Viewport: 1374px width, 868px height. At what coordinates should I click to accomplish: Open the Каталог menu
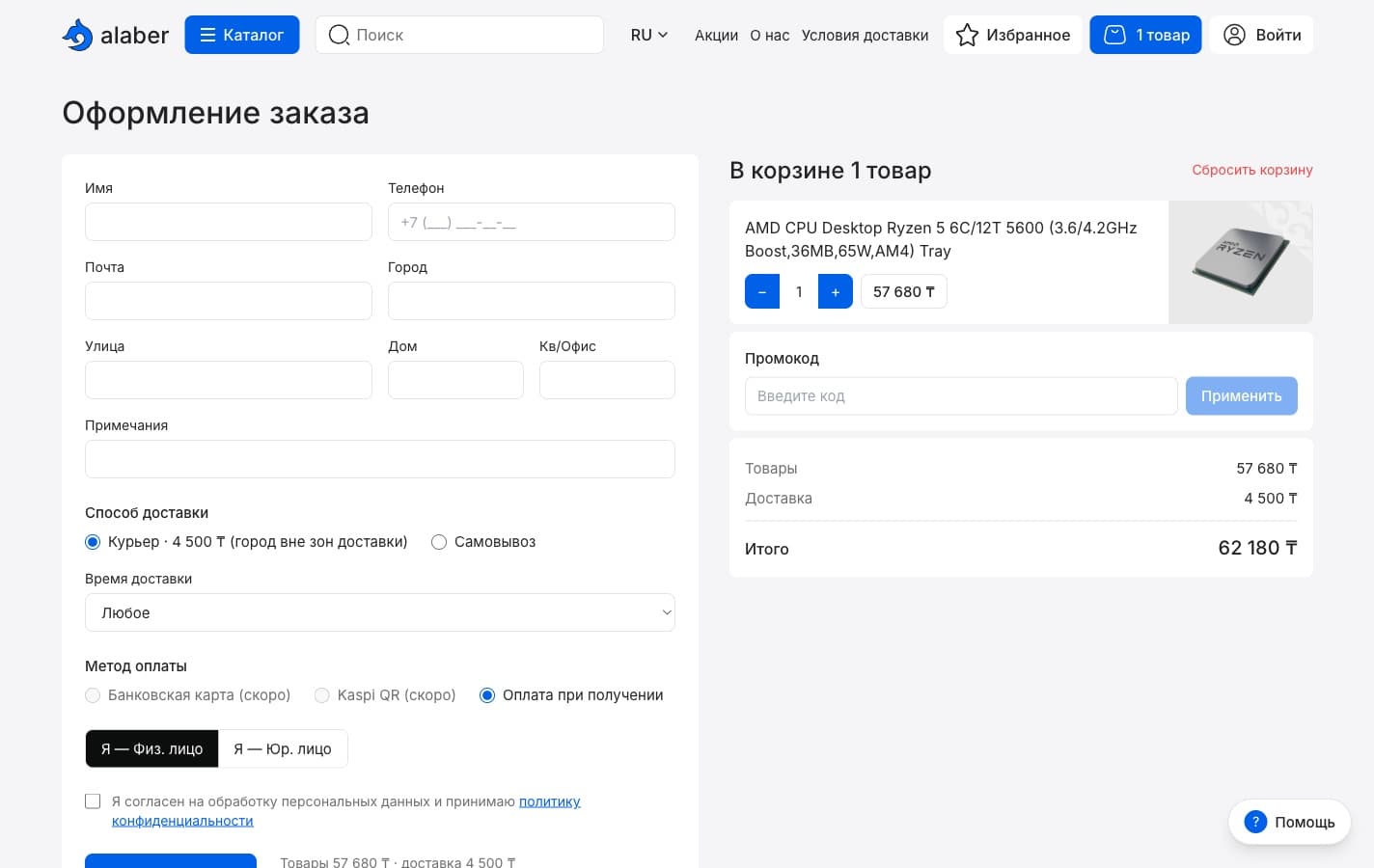242,35
